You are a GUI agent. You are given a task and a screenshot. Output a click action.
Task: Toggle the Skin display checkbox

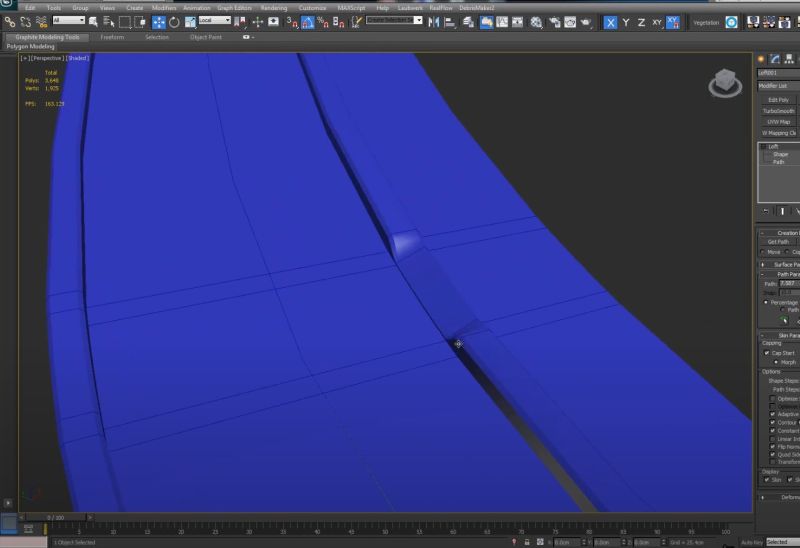[767, 480]
